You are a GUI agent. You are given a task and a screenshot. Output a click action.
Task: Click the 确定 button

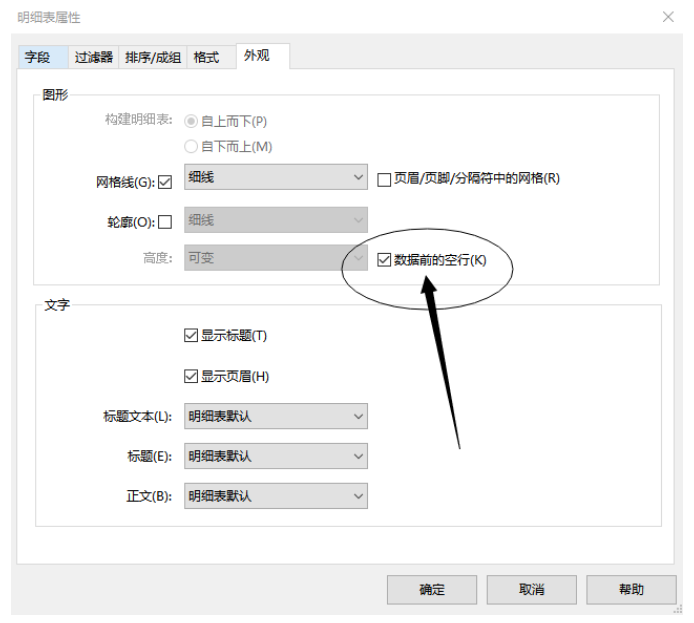pyautogui.click(x=432, y=589)
